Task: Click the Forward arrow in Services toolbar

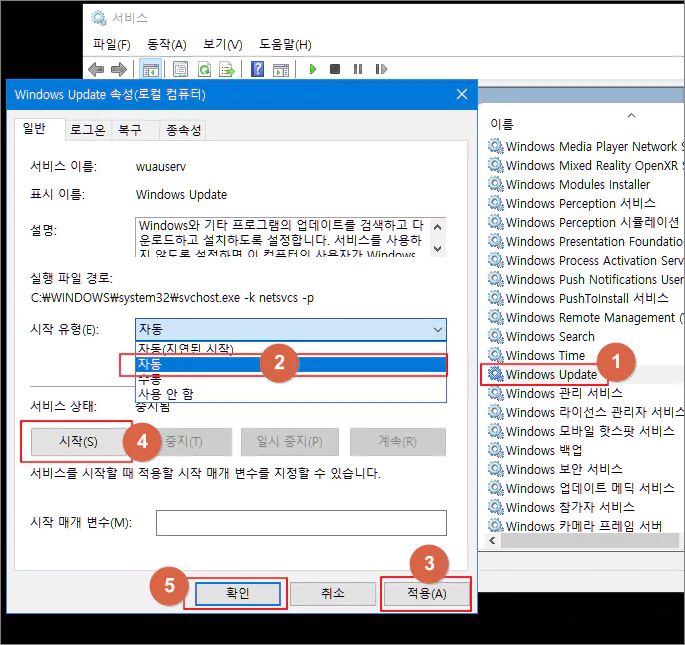Action: [119, 69]
